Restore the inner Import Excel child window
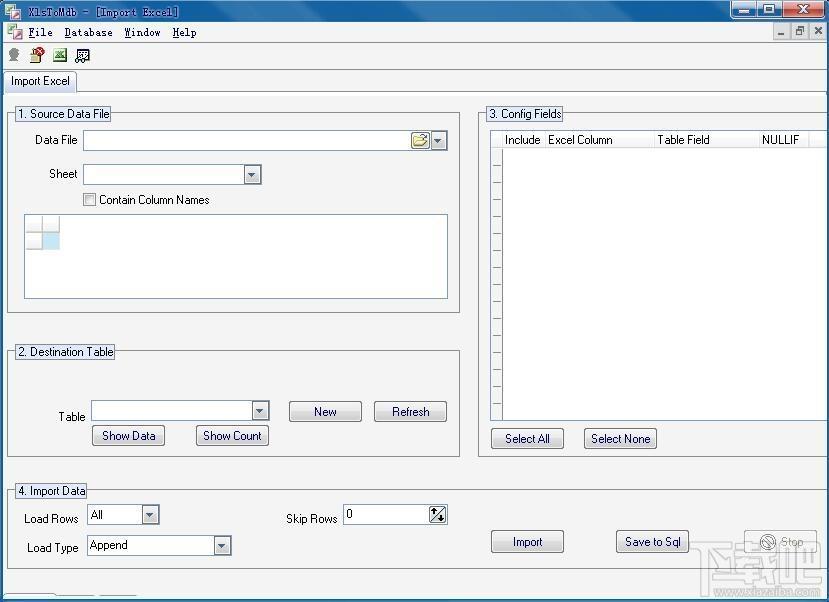This screenshot has width=829, height=602. [x=799, y=32]
